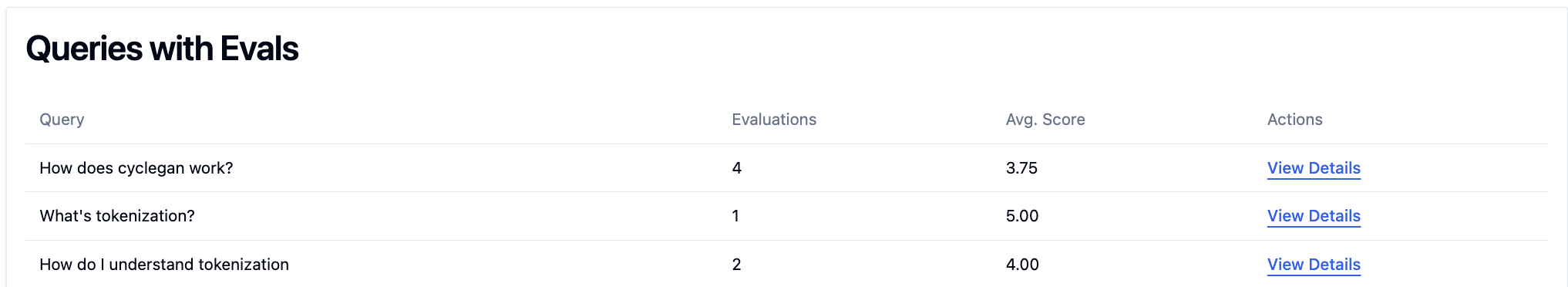
Task: Select the 'How does cyclegan work?' query text
Action: pos(136,168)
